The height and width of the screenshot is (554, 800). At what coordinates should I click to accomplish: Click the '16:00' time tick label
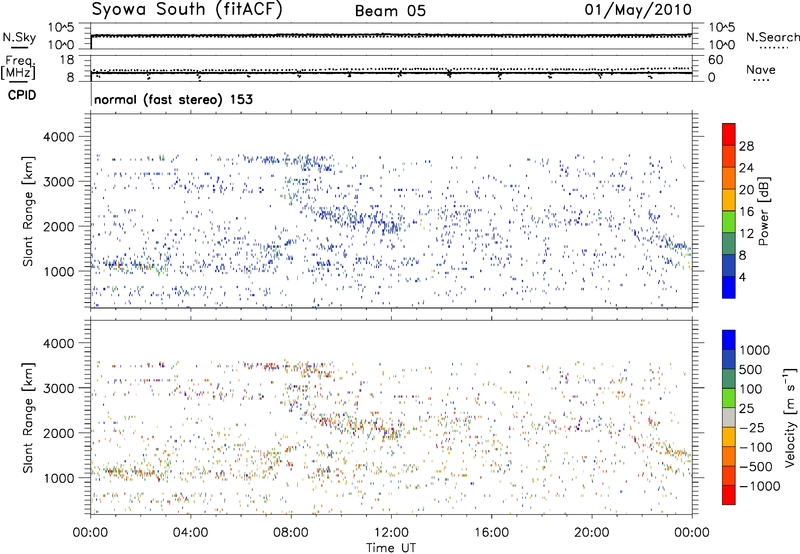tap(491, 532)
